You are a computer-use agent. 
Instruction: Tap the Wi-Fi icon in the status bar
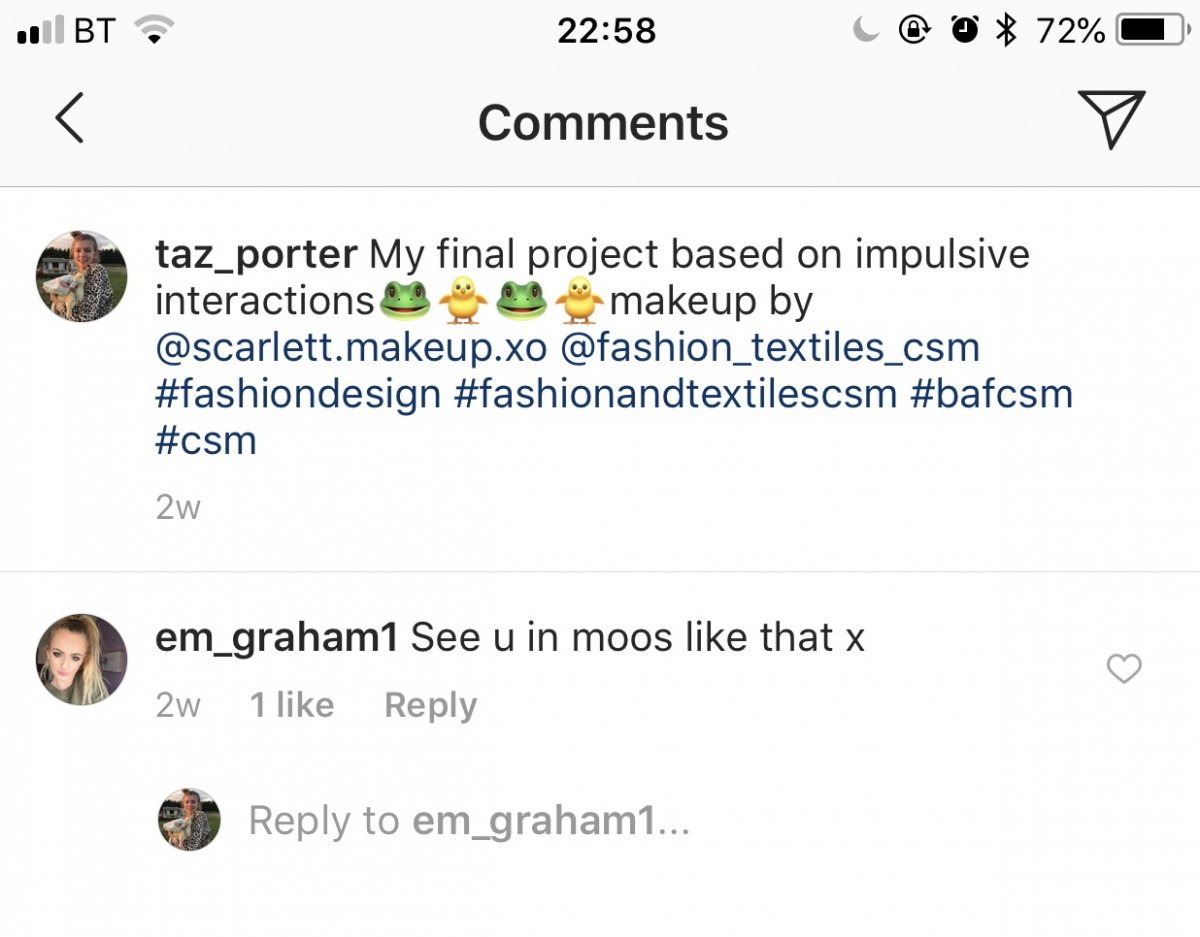pos(153,31)
